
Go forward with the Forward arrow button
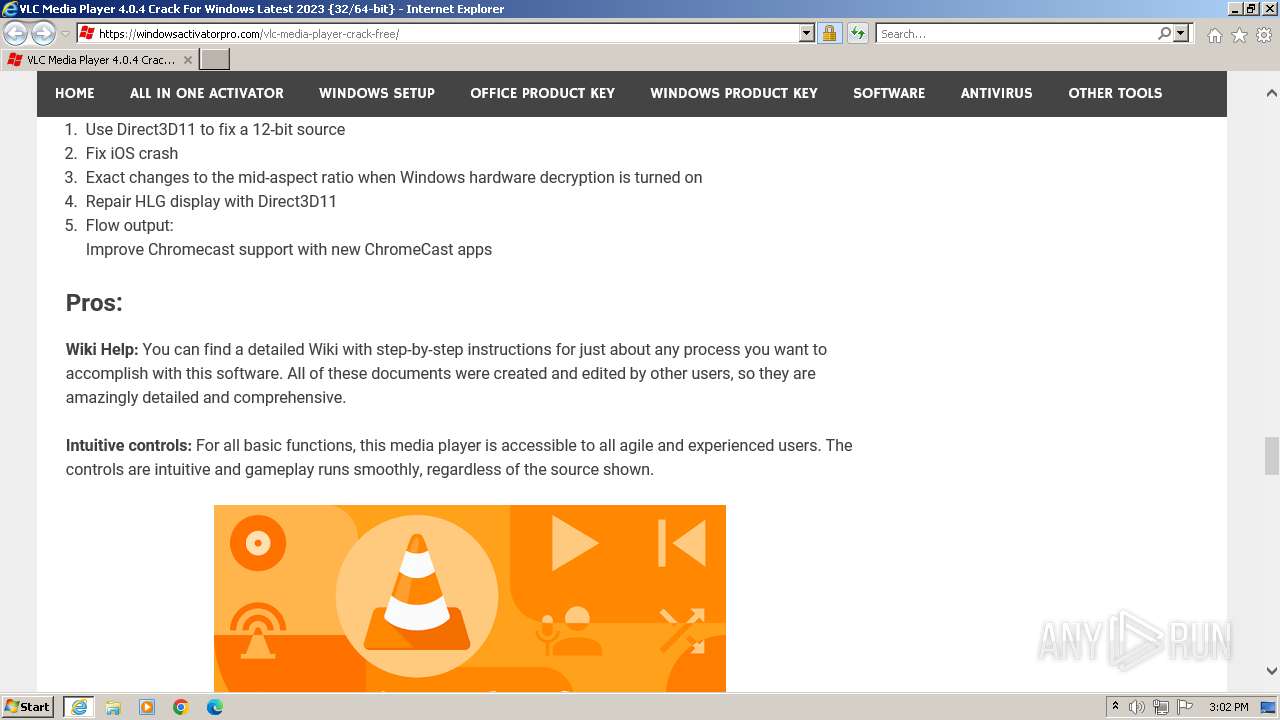pyautogui.click(x=43, y=34)
